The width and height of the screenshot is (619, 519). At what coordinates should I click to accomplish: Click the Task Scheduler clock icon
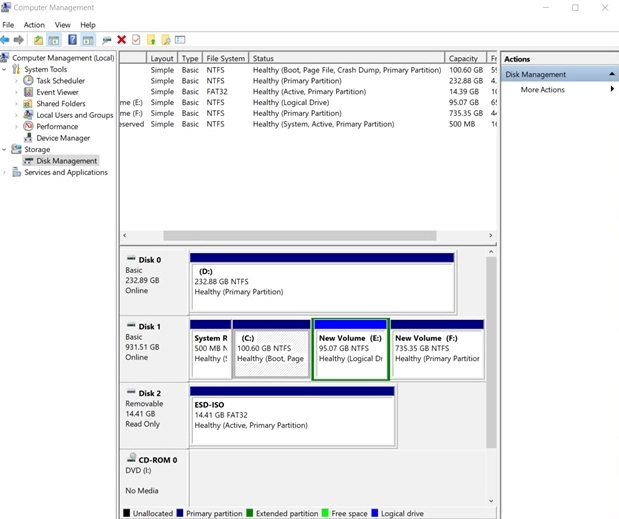point(28,81)
